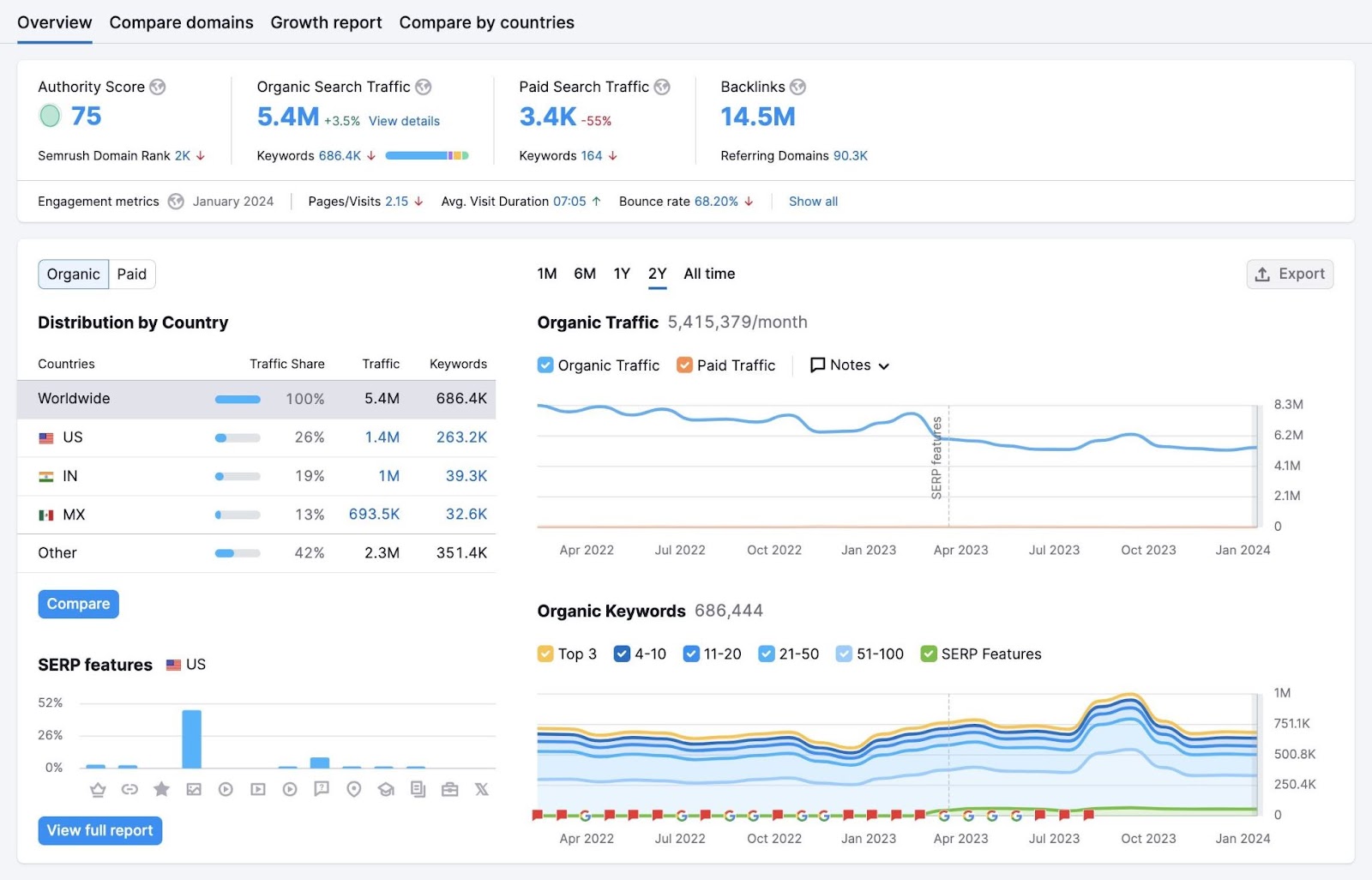
Task: Switch to the Compare domains tab
Action: 180,22
